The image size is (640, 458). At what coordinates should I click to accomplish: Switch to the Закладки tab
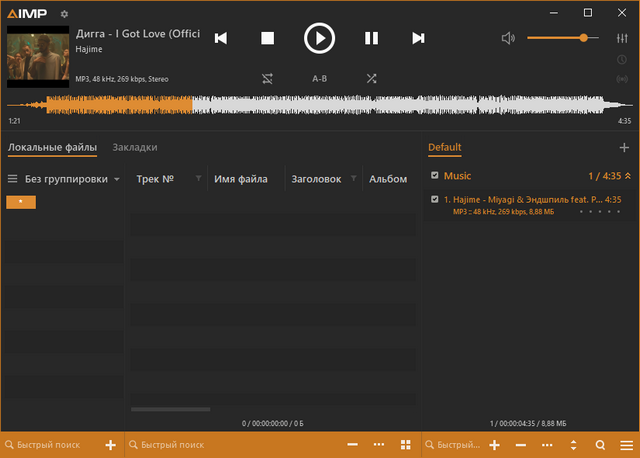pyautogui.click(x=135, y=147)
